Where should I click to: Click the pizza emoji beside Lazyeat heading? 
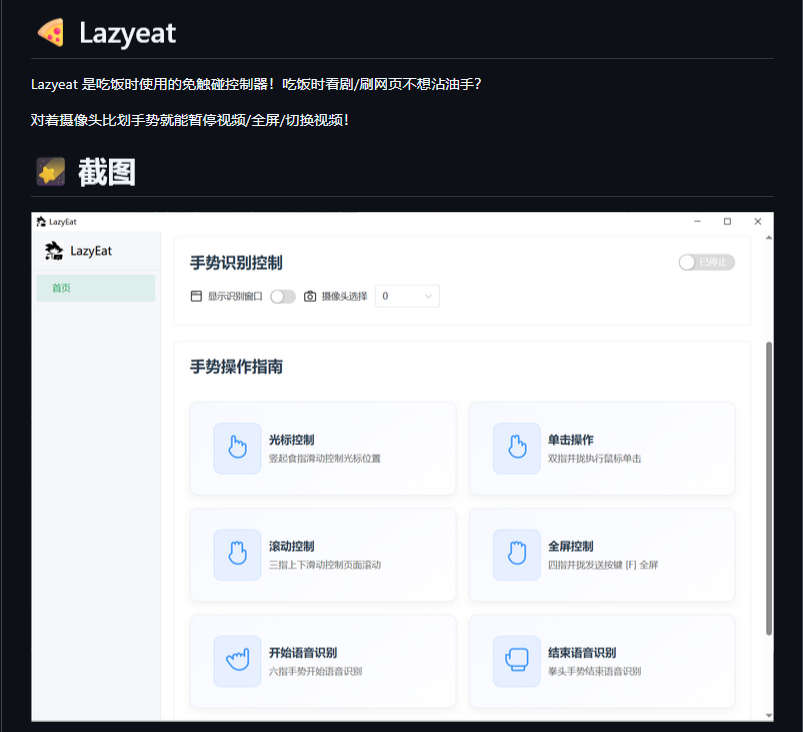tap(51, 33)
